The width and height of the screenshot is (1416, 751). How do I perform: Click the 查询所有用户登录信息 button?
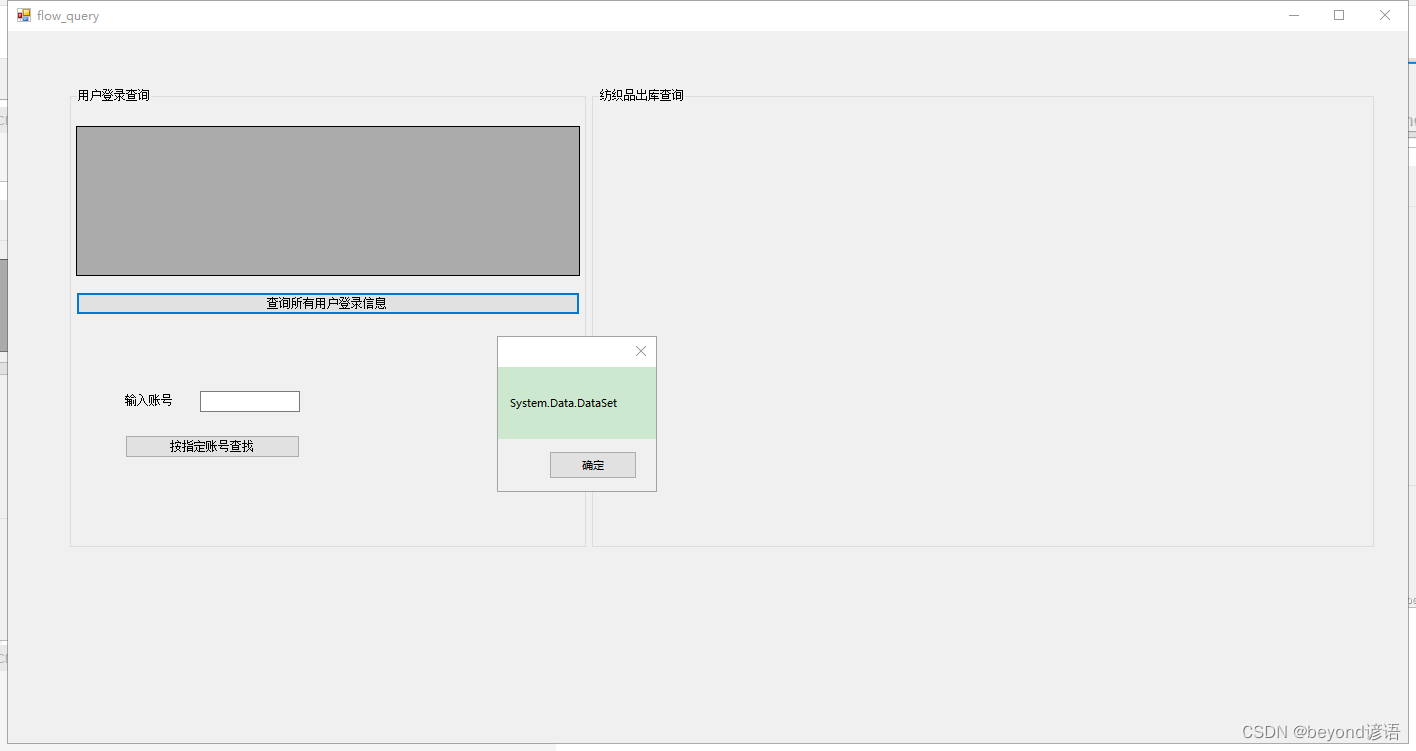[x=327, y=303]
